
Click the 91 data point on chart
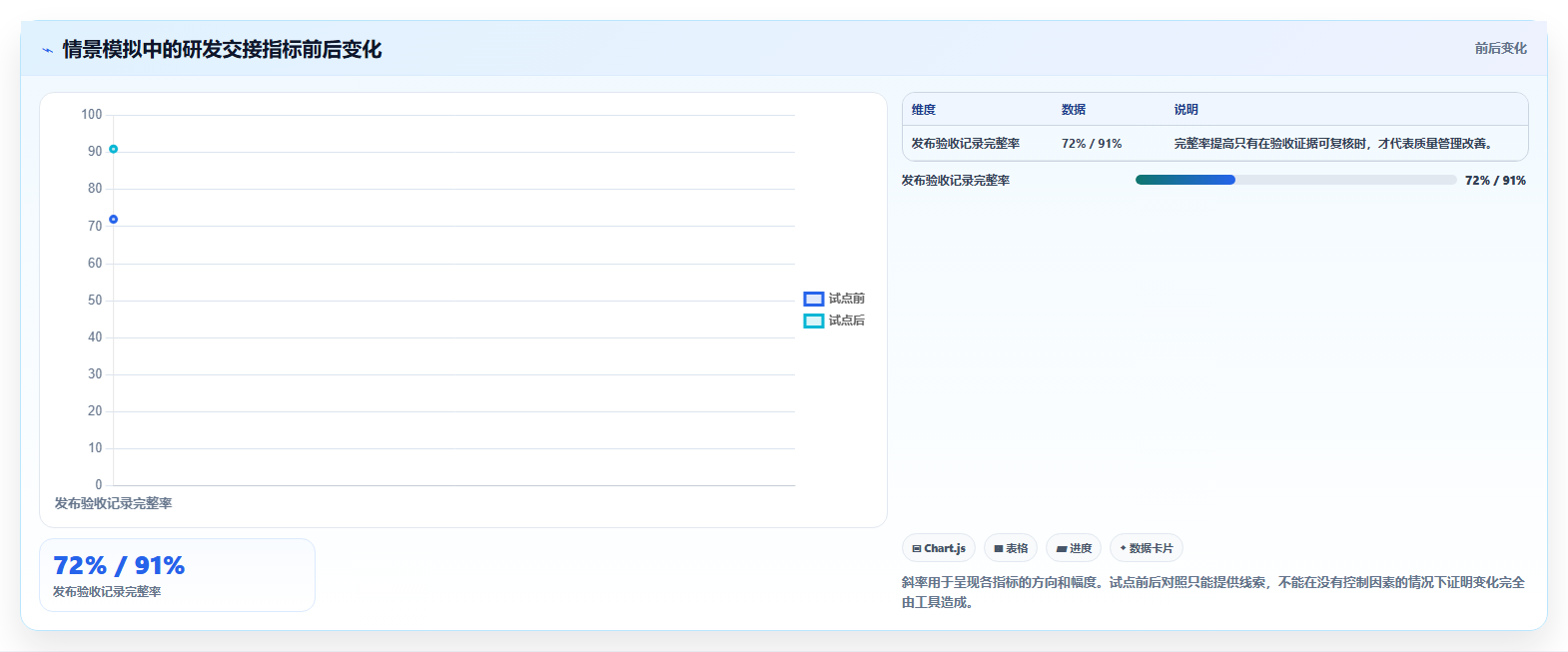point(114,149)
